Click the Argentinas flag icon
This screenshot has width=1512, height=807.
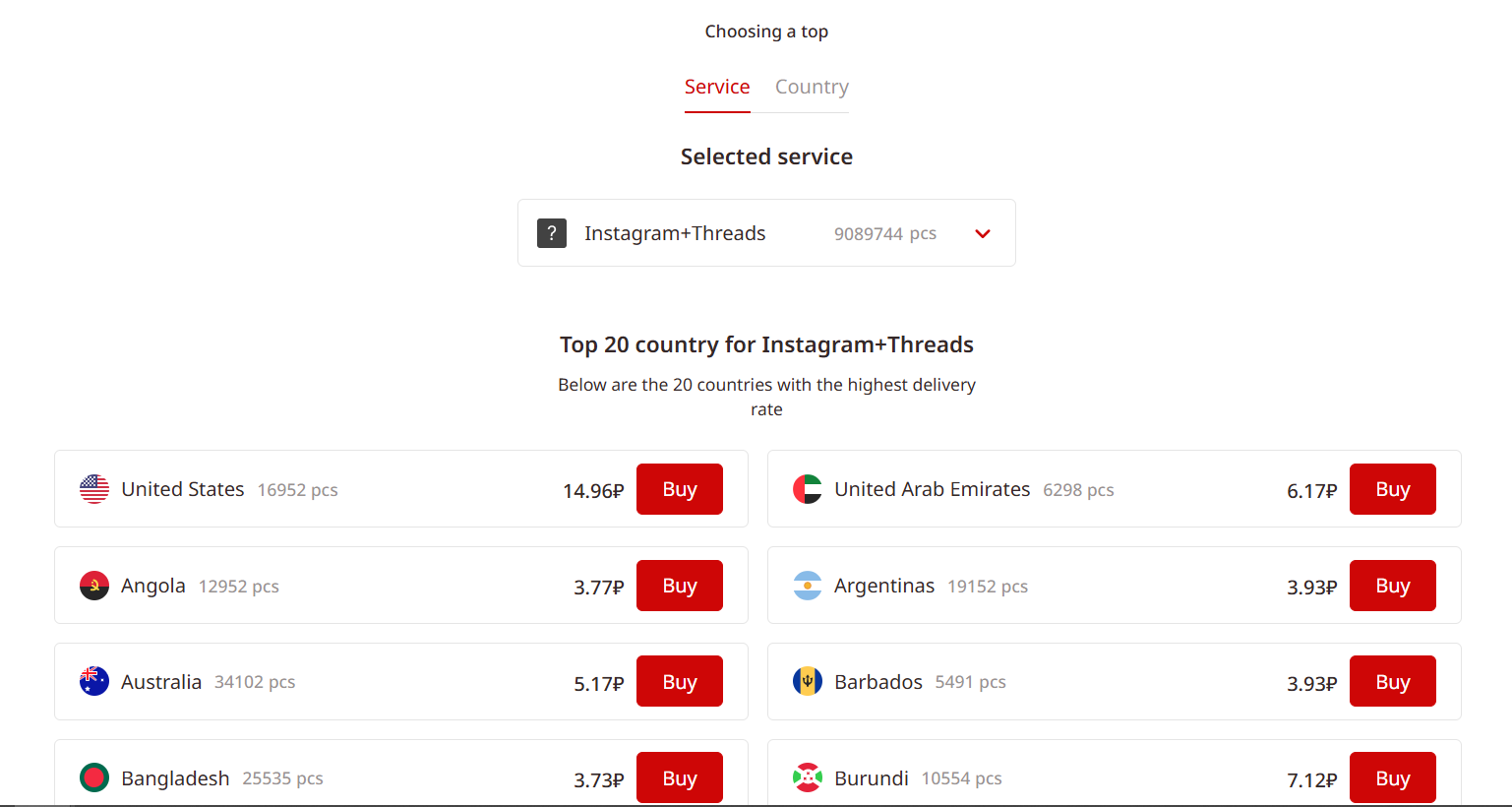coord(808,586)
